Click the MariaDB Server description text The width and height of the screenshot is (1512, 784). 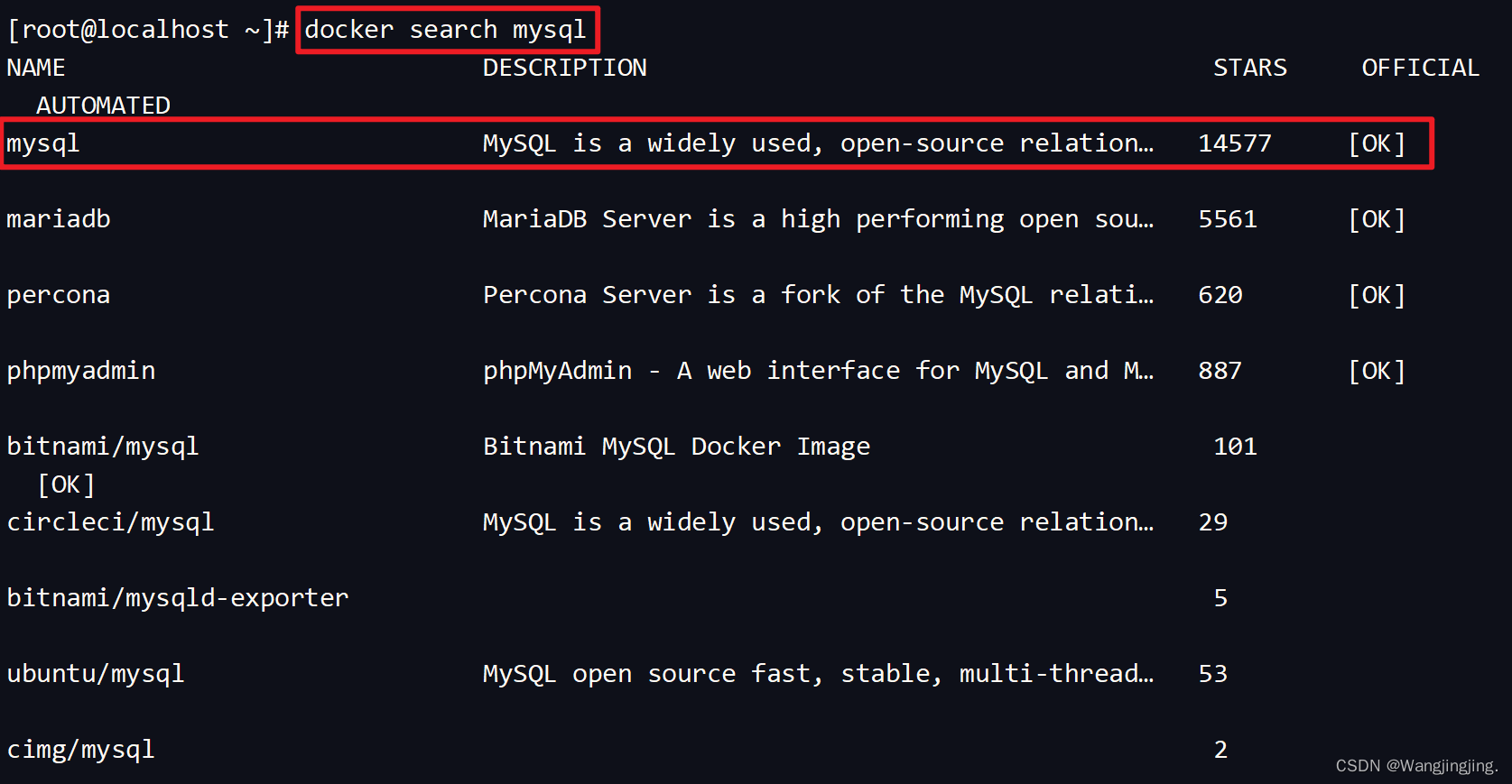coord(818,219)
